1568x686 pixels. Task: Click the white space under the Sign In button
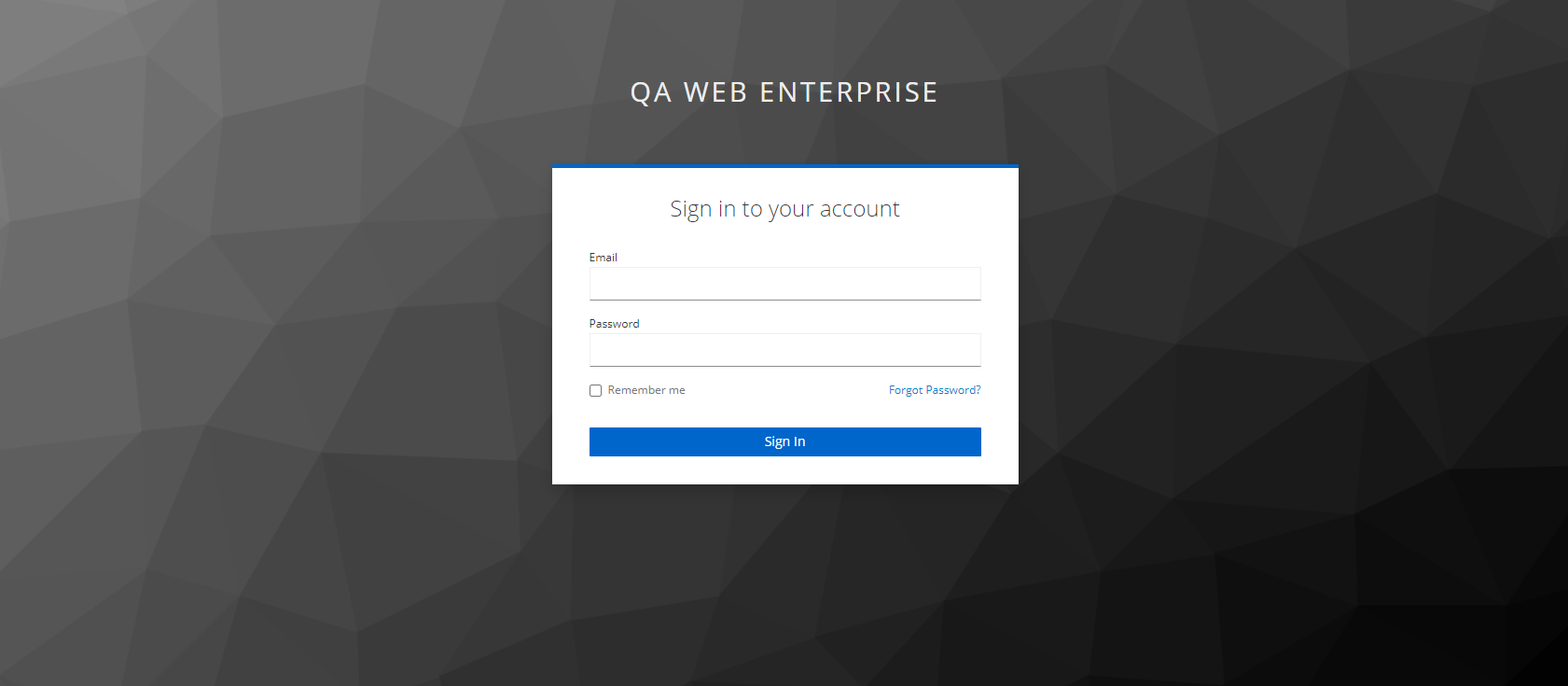[784, 470]
